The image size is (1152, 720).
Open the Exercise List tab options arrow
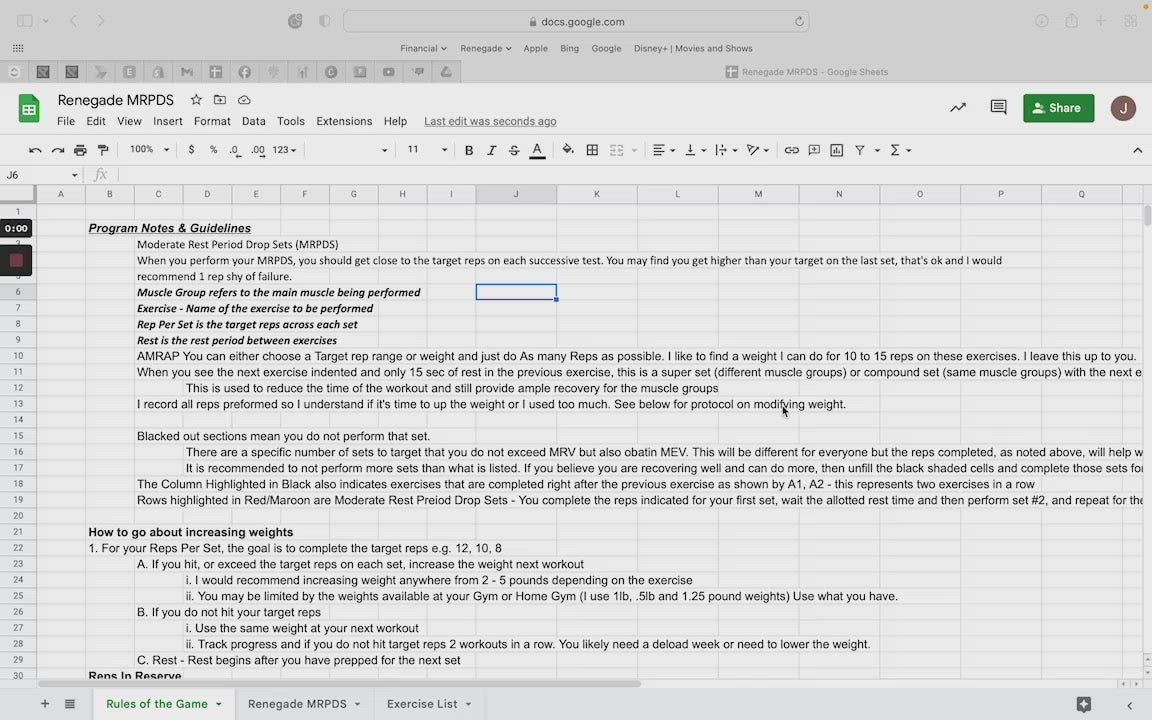468,704
